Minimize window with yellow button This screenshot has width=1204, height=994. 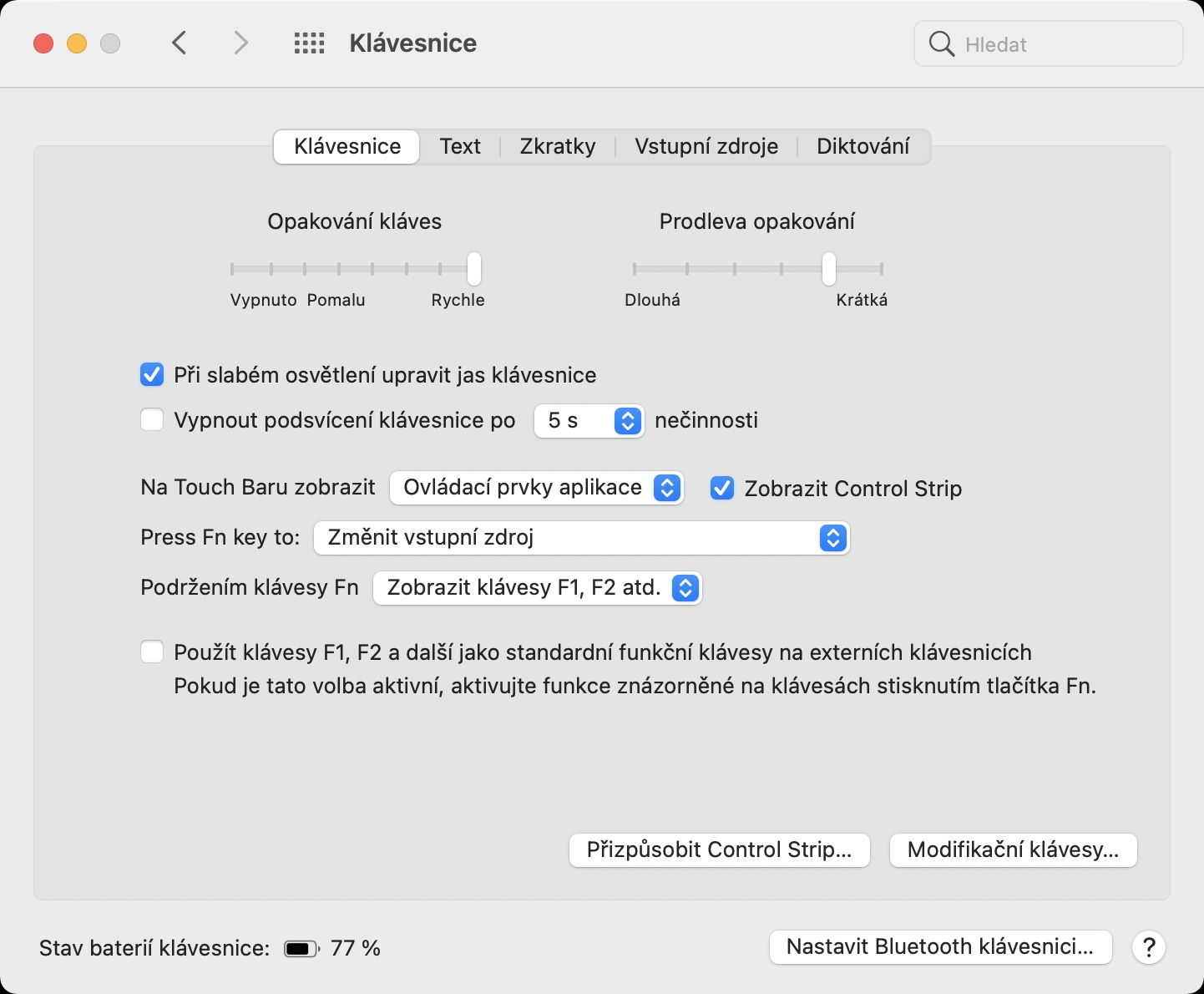click(77, 43)
